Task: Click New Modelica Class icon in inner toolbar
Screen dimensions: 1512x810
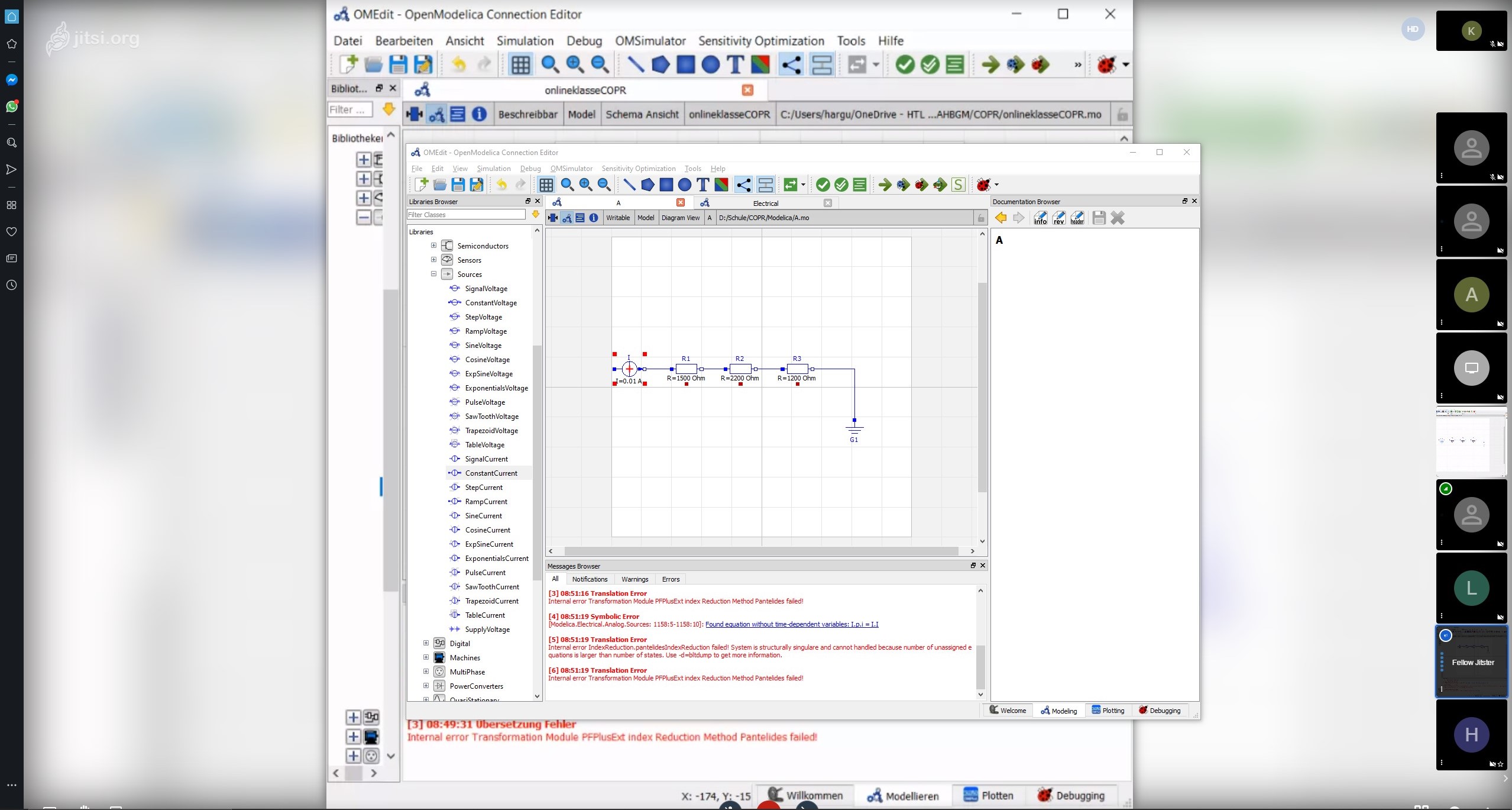Action: pyautogui.click(x=421, y=185)
